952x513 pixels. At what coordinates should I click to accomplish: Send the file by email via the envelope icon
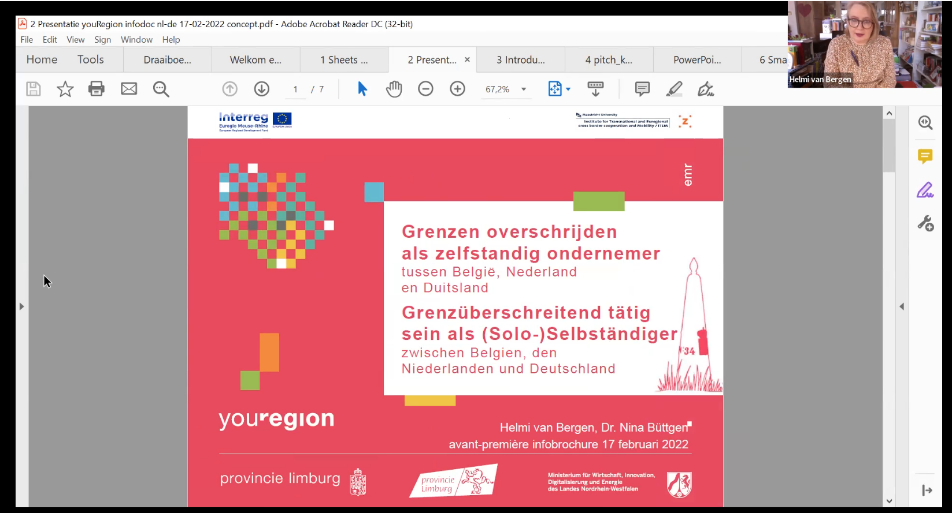point(129,89)
